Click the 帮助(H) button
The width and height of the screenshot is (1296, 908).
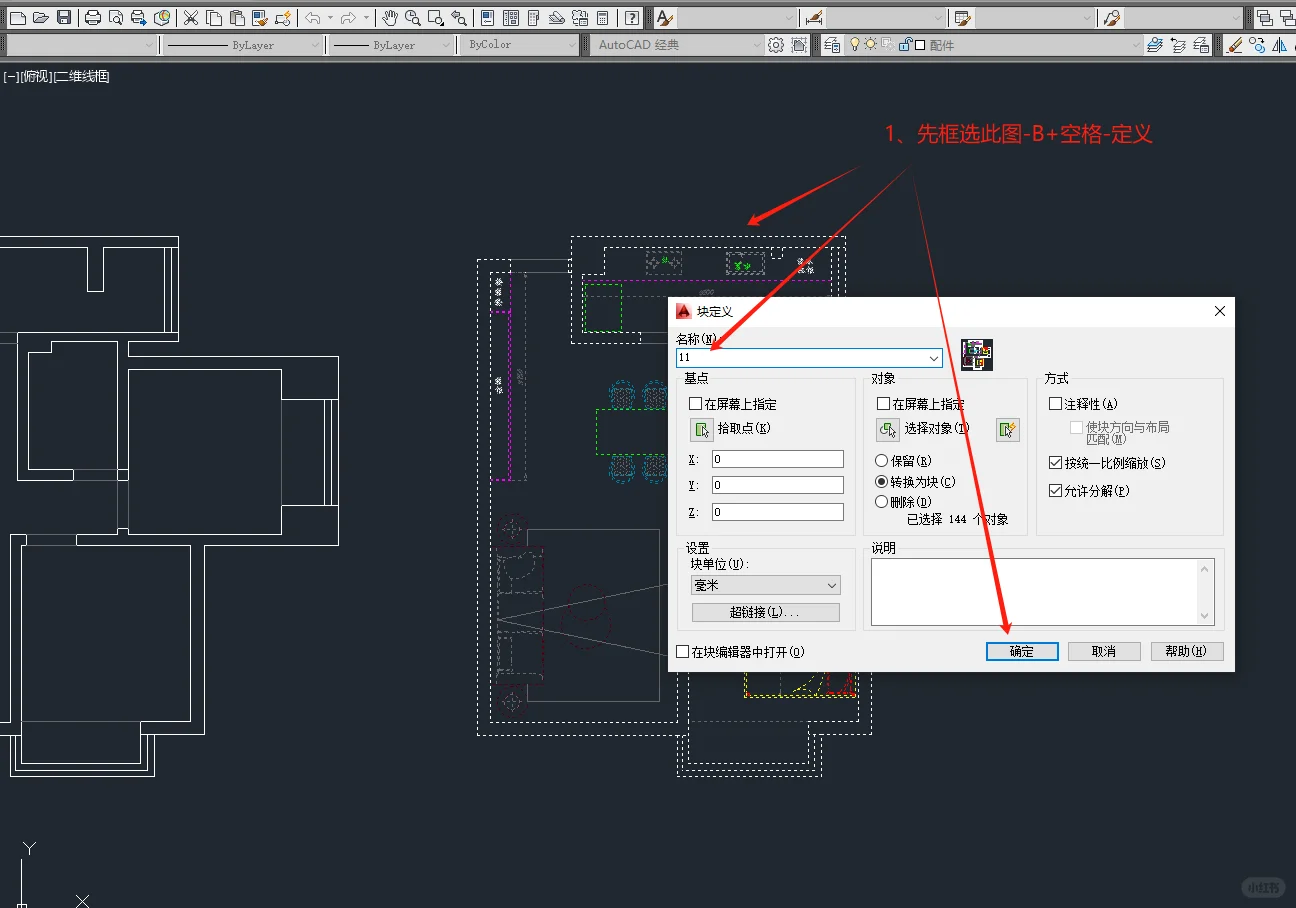[1187, 651]
